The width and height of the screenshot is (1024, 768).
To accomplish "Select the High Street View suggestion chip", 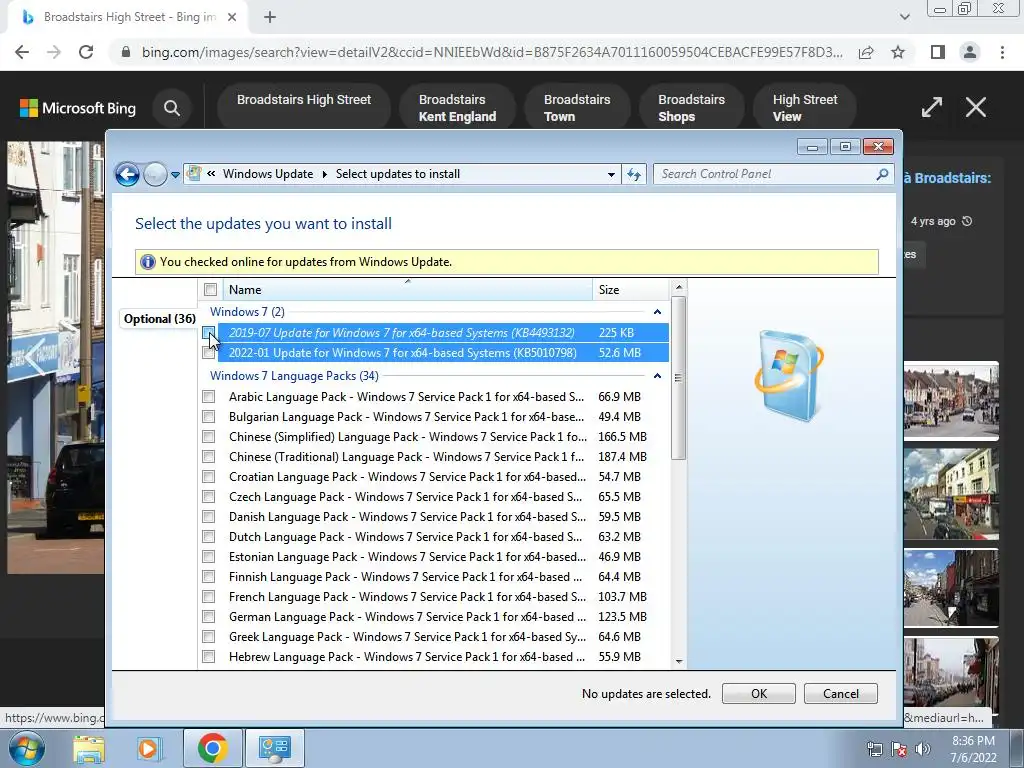I will click(x=805, y=108).
